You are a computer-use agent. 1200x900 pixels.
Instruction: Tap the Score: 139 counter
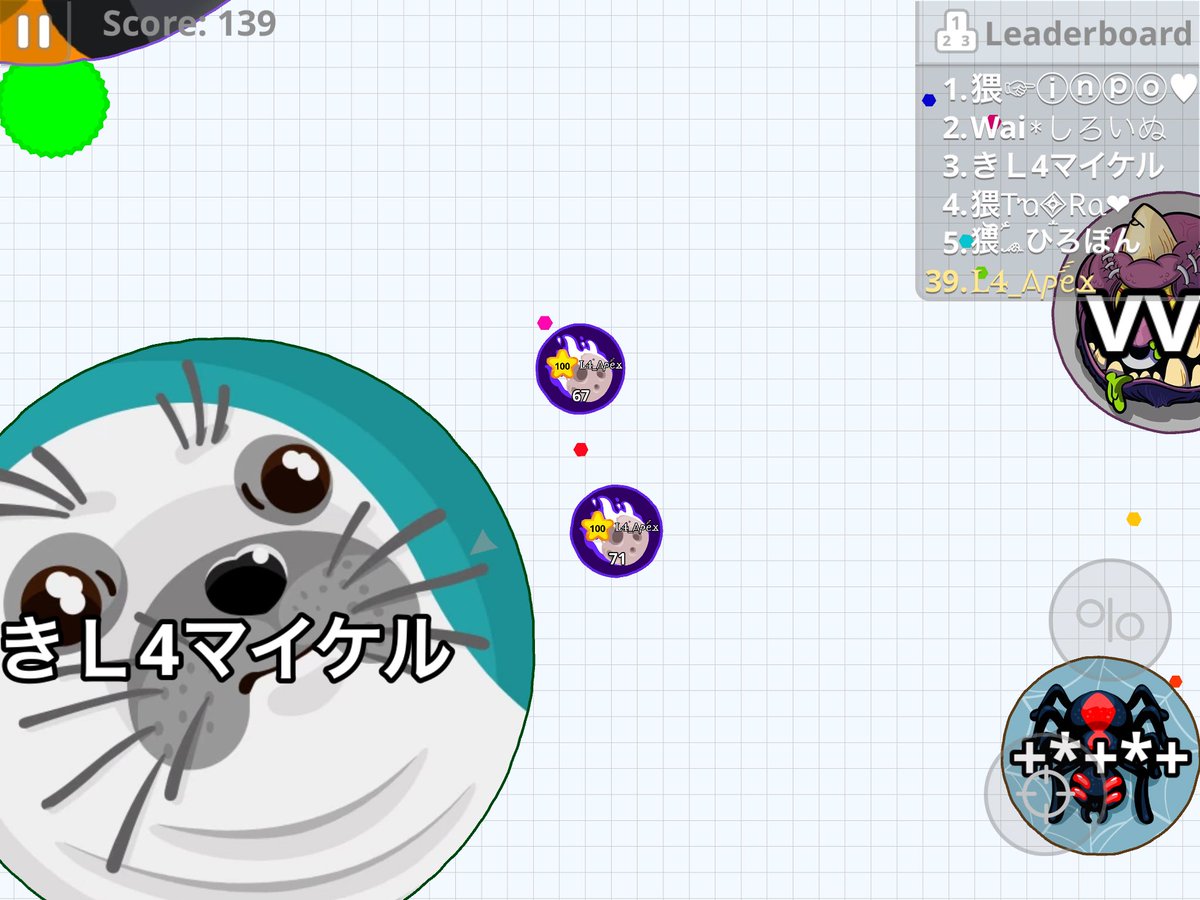pyautogui.click(x=189, y=23)
